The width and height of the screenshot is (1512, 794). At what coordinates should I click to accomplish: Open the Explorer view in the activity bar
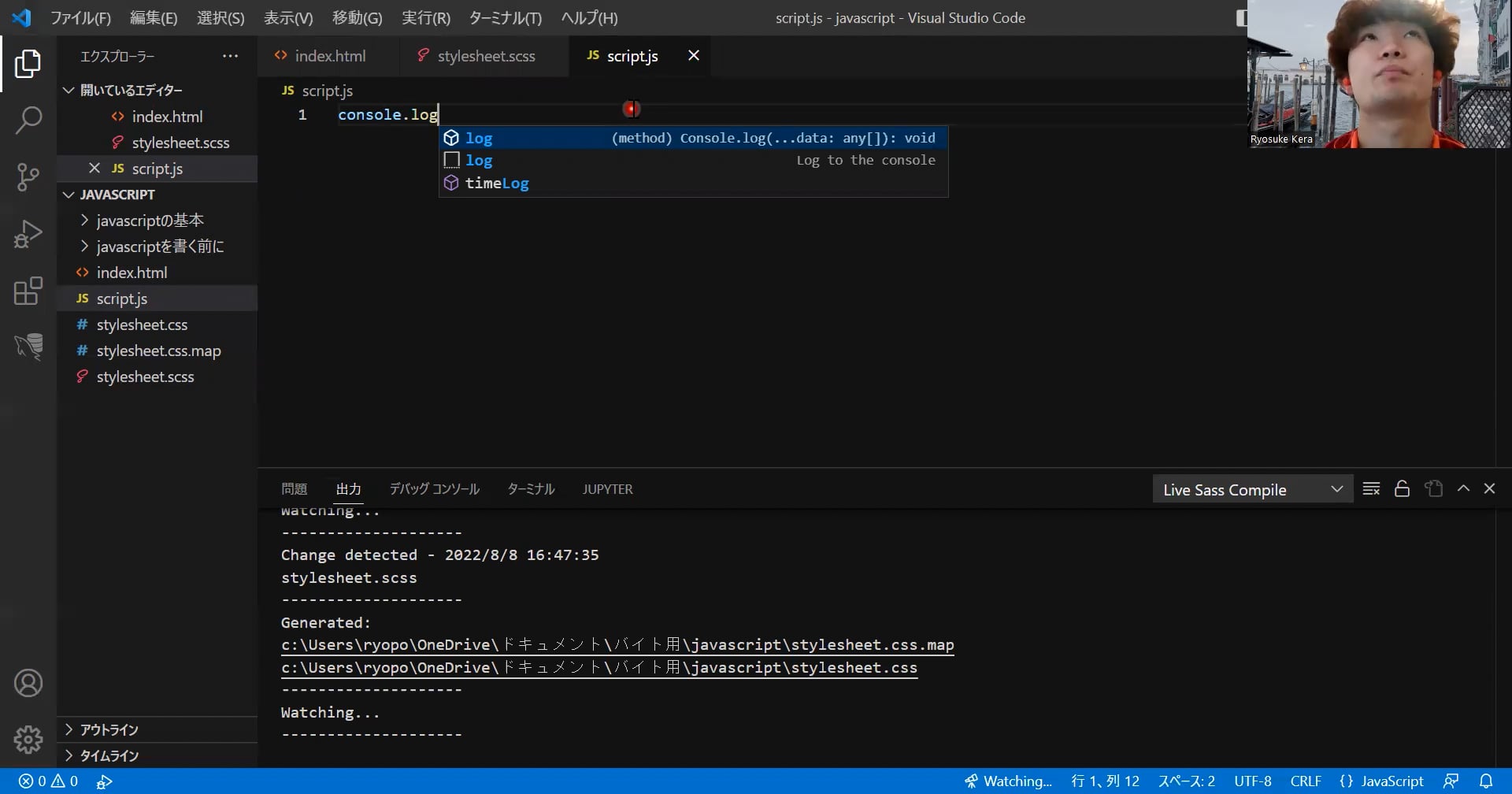[28, 65]
